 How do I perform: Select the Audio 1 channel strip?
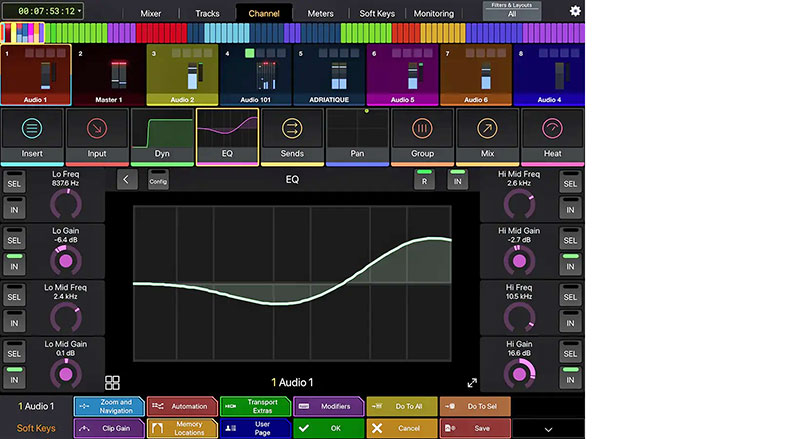pyautogui.click(x=36, y=75)
